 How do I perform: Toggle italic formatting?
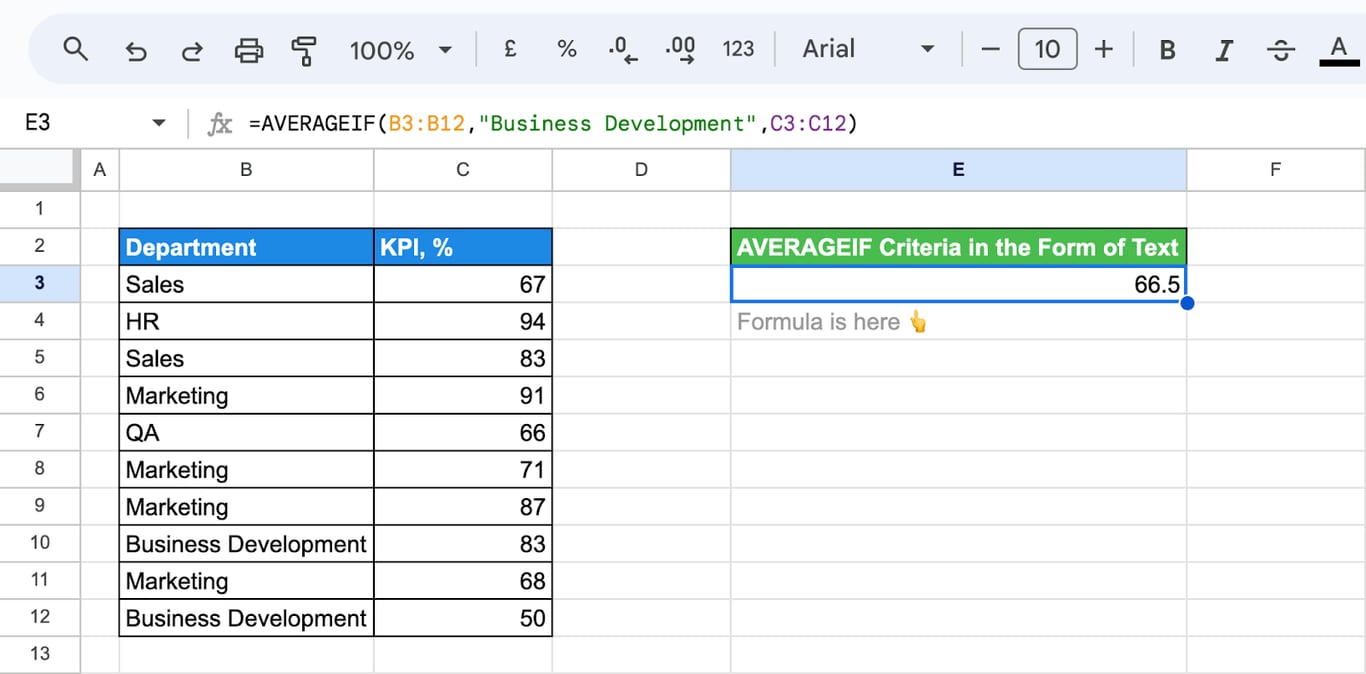click(x=1223, y=50)
